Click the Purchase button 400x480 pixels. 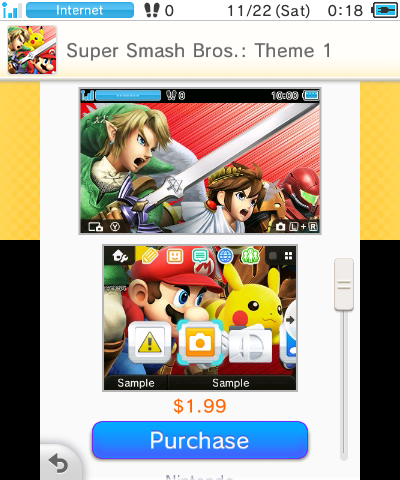click(x=200, y=440)
